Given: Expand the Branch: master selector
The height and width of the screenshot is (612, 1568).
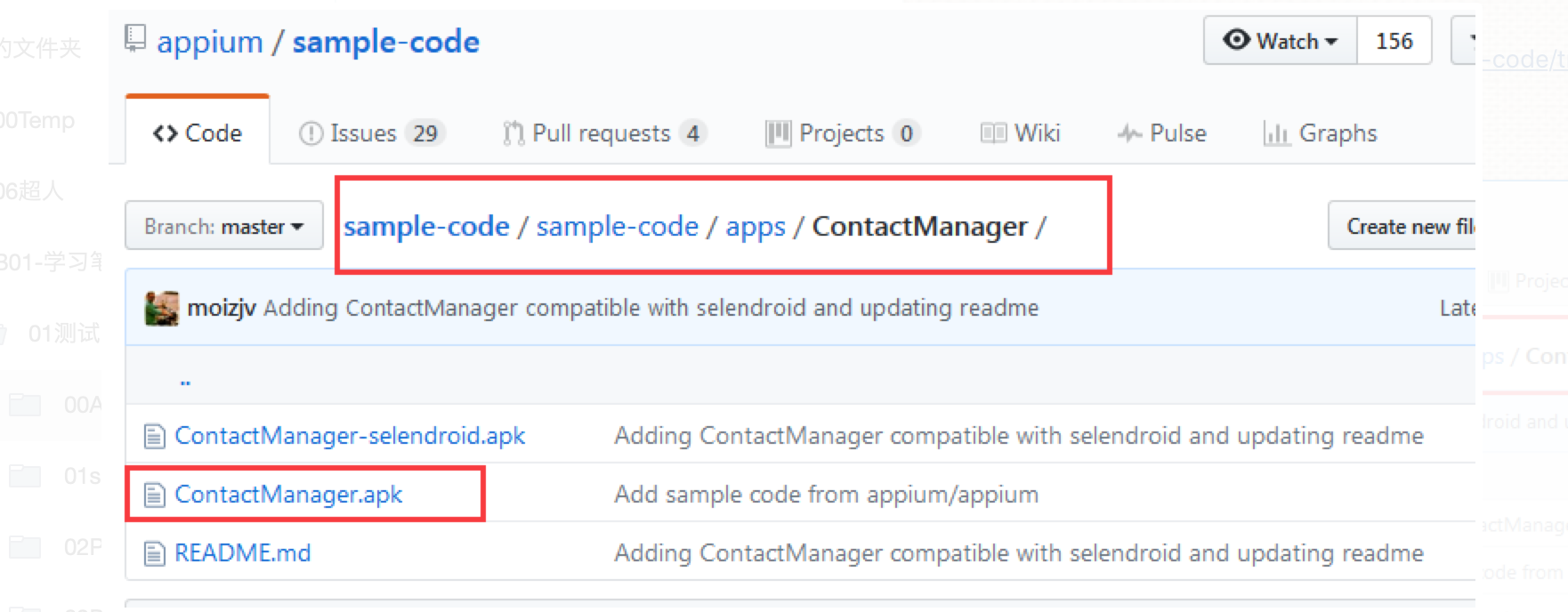Looking at the screenshot, I should (224, 226).
